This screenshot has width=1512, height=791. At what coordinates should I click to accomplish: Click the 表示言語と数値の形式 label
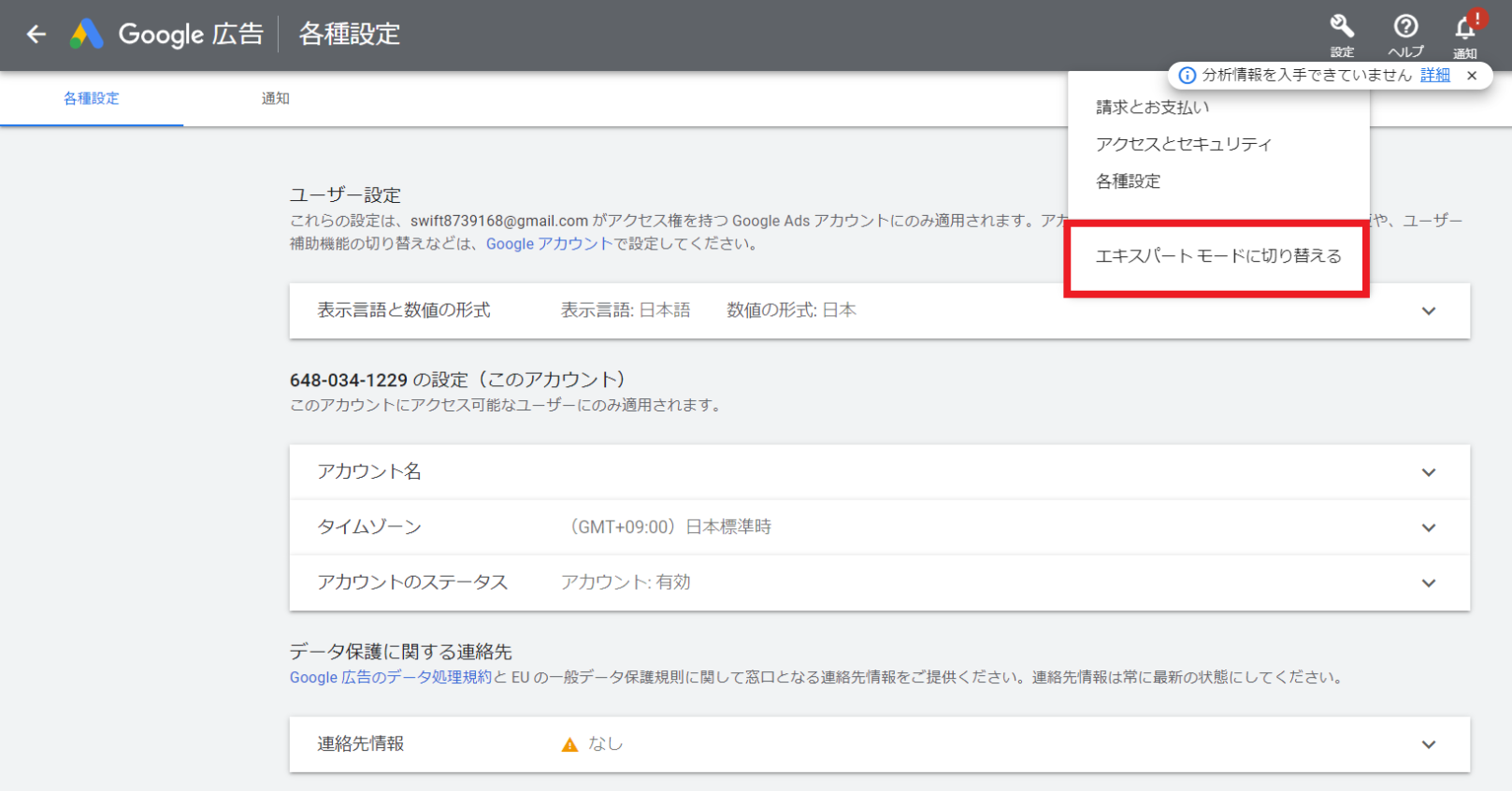pos(404,310)
